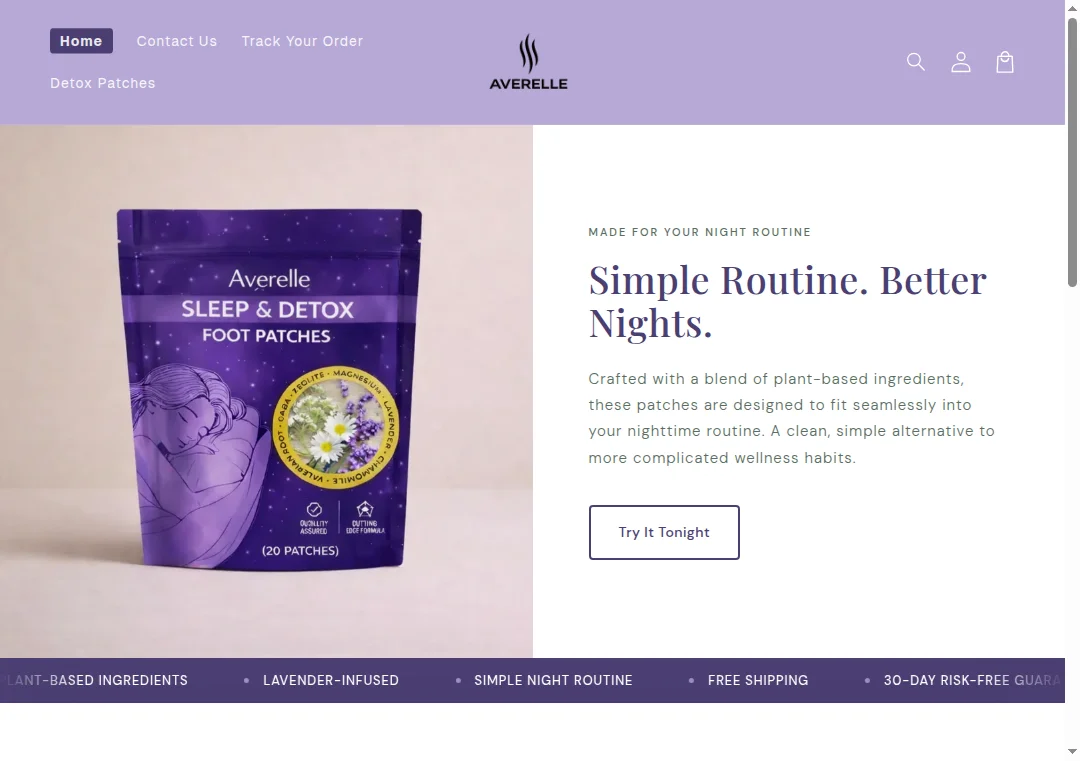Click the Lavender-Infused marquee text
Screen dimensions: 1080x761
pos(331,680)
